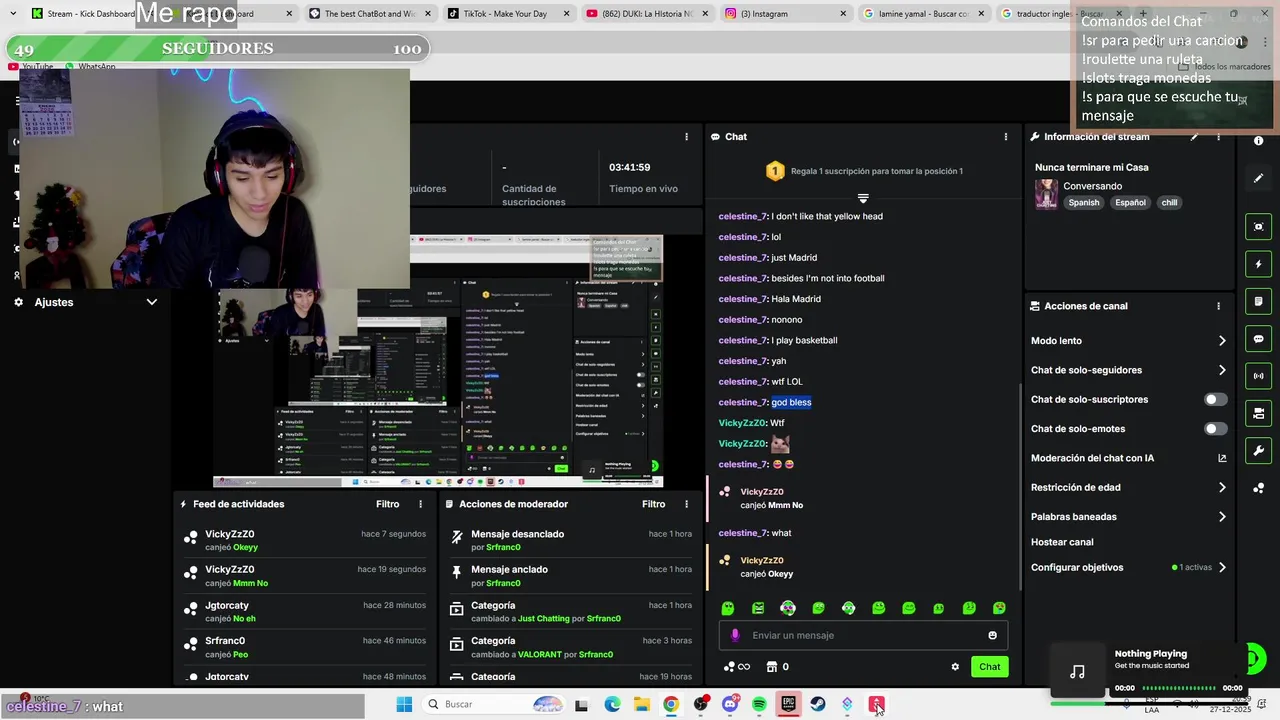1280x720 pixels.
Task: Click SrfrancO link under Mensaje desanclado
Action: [x=503, y=548]
